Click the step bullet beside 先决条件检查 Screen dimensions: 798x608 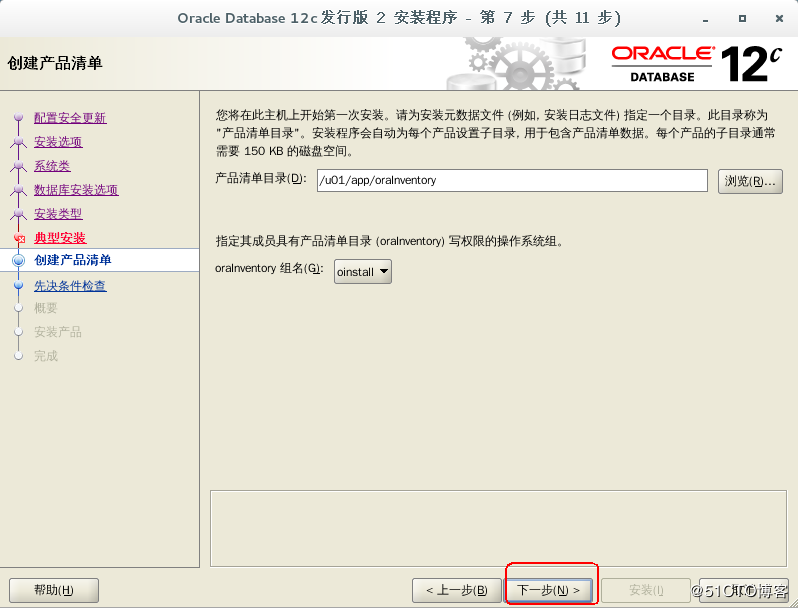tap(18, 285)
